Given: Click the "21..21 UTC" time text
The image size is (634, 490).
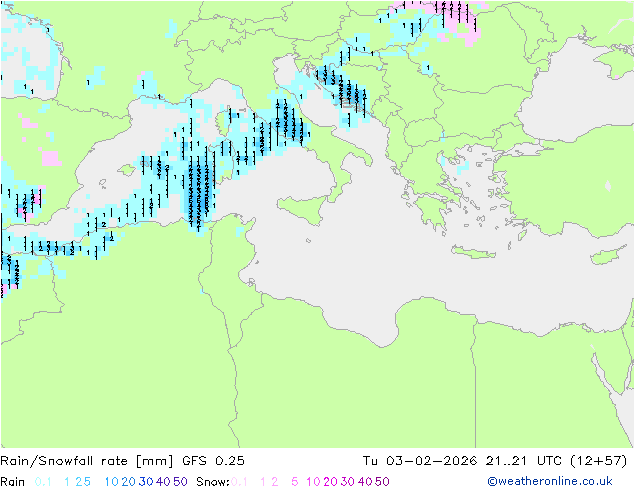Looking at the screenshot, I should tap(524, 461).
